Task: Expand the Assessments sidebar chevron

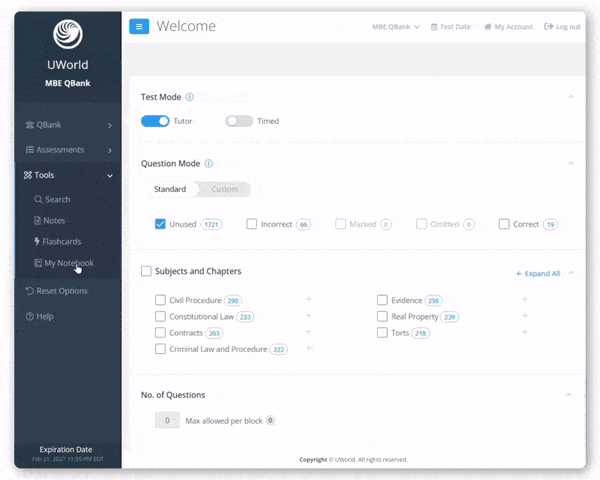Action: 110,150
